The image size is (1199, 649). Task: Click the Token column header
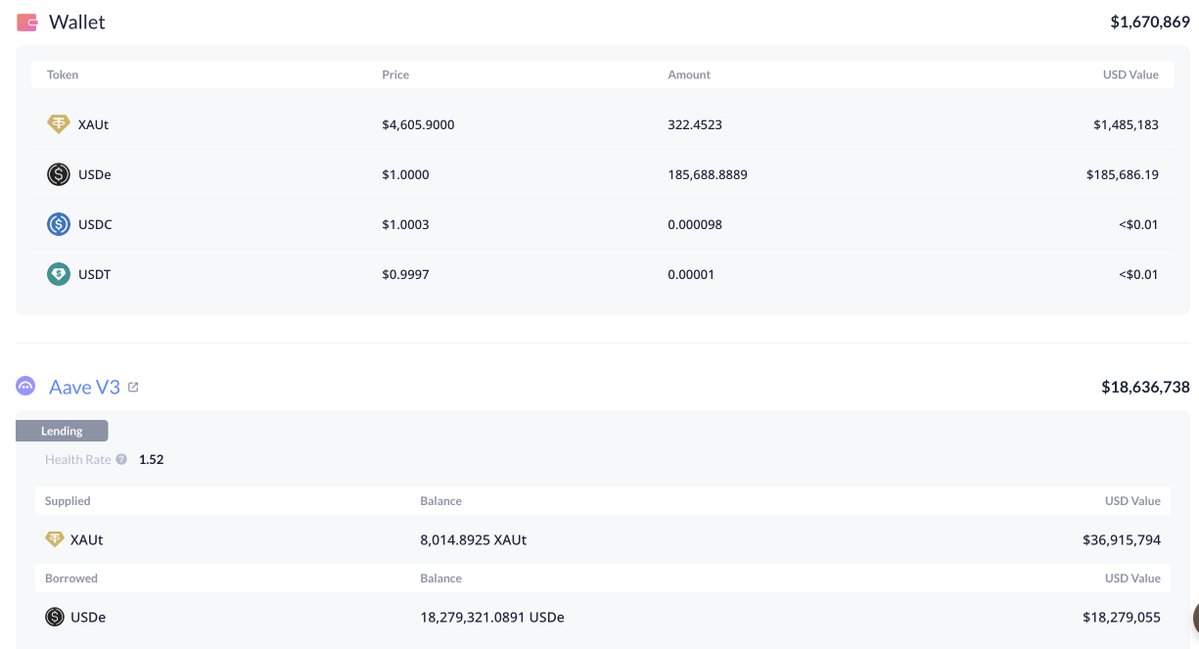pyautogui.click(x=62, y=75)
